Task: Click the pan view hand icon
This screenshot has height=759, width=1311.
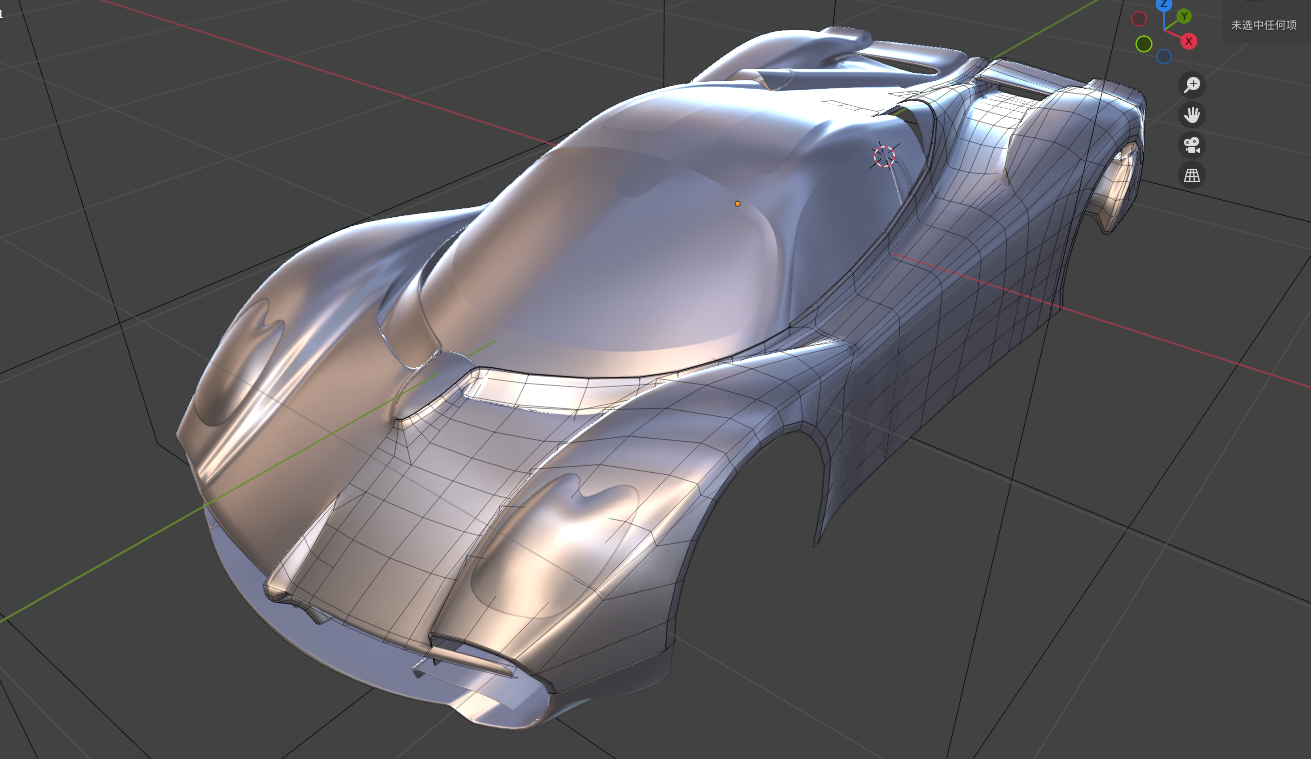Action: pyautogui.click(x=1191, y=115)
